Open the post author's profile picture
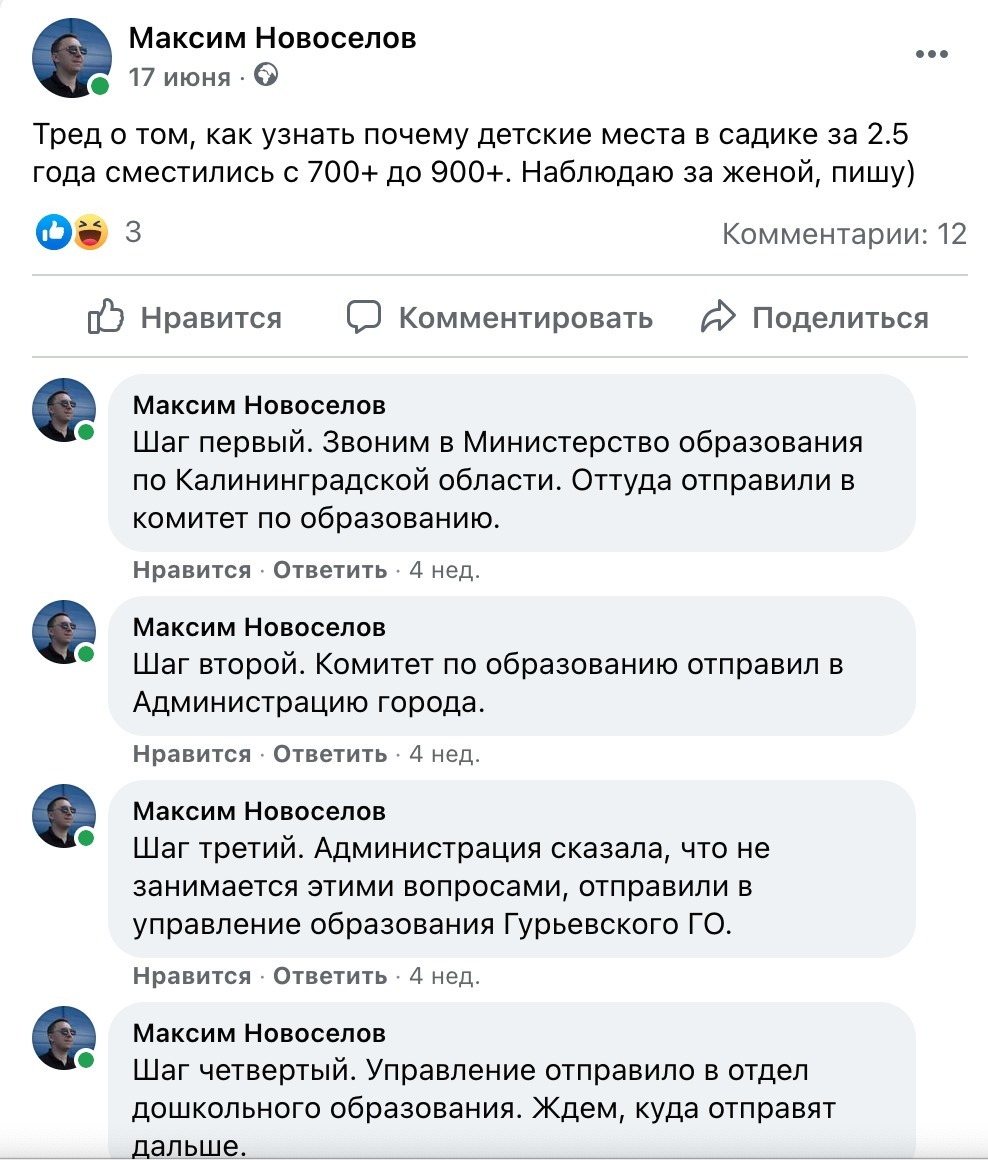The height and width of the screenshot is (1160, 988). click(72, 58)
